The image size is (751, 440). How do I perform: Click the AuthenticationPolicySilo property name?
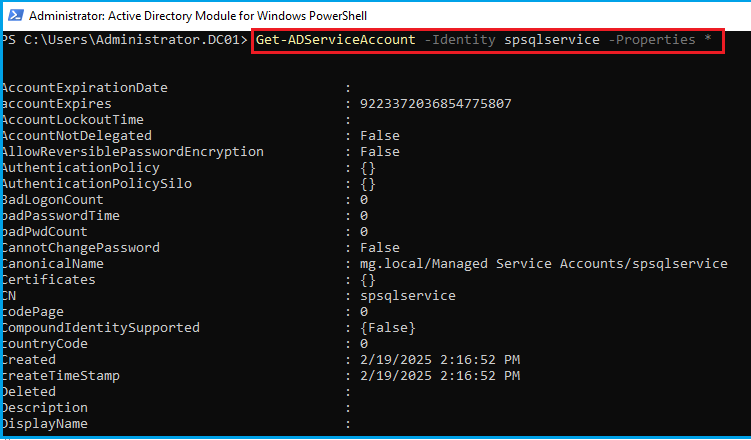(x=97, y=184)
